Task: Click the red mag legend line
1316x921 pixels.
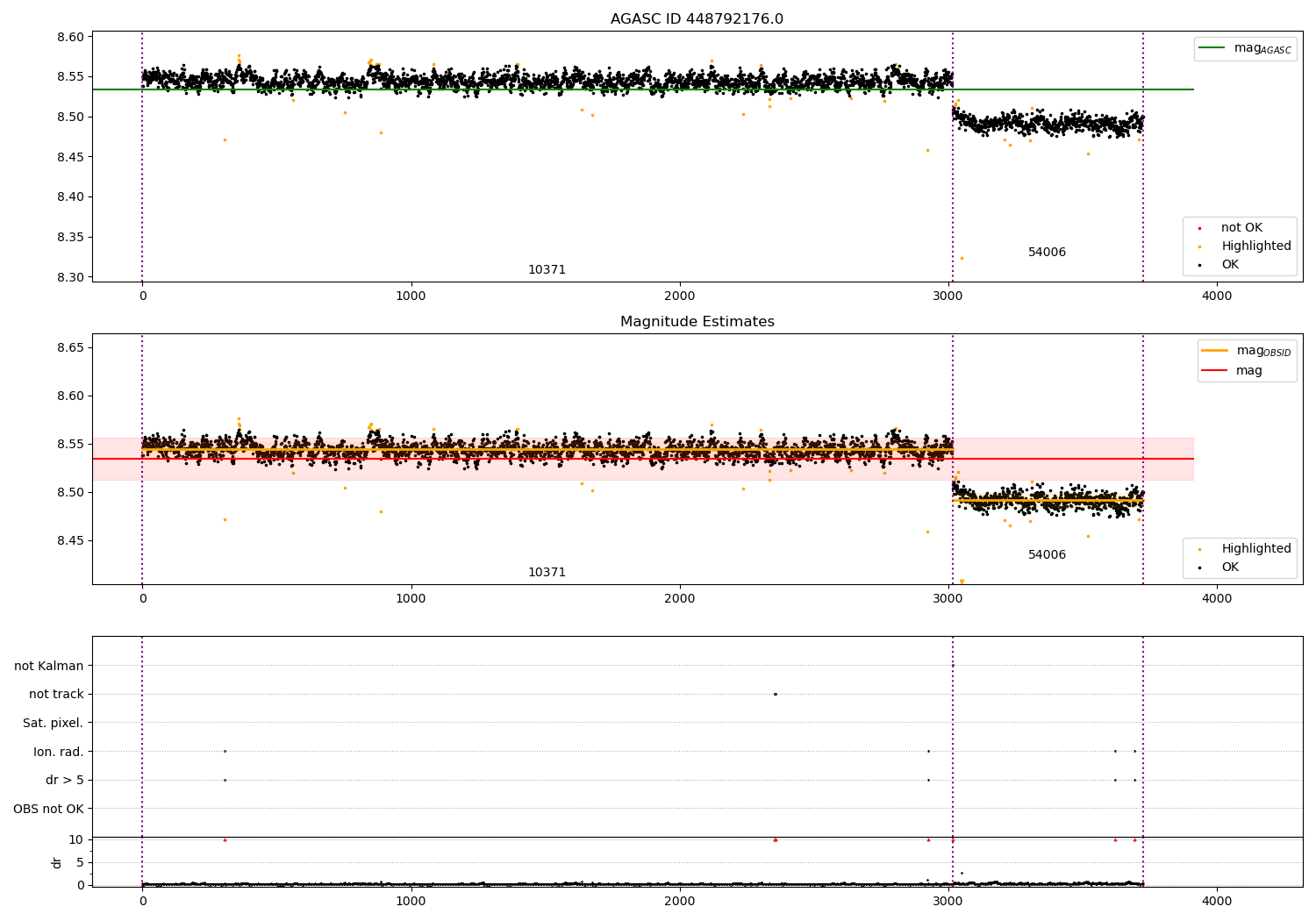Action: [1214, 370]
